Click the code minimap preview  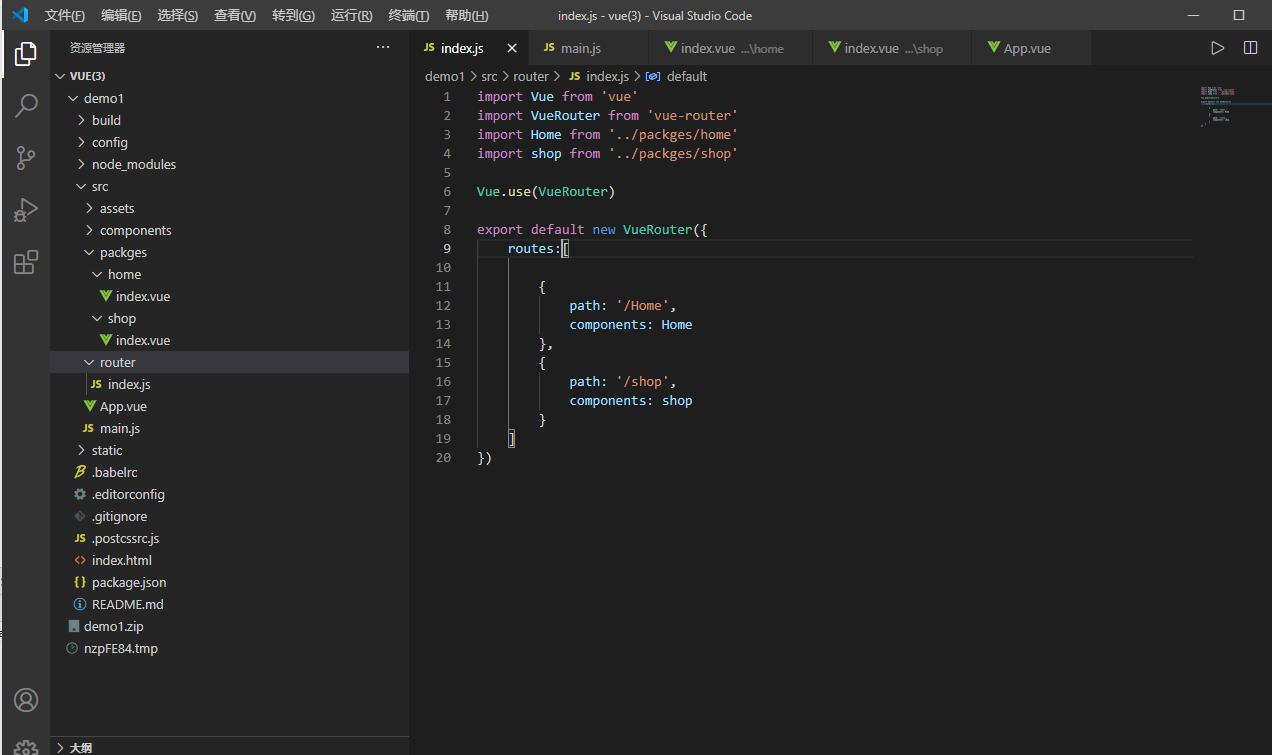(1216, 105)
